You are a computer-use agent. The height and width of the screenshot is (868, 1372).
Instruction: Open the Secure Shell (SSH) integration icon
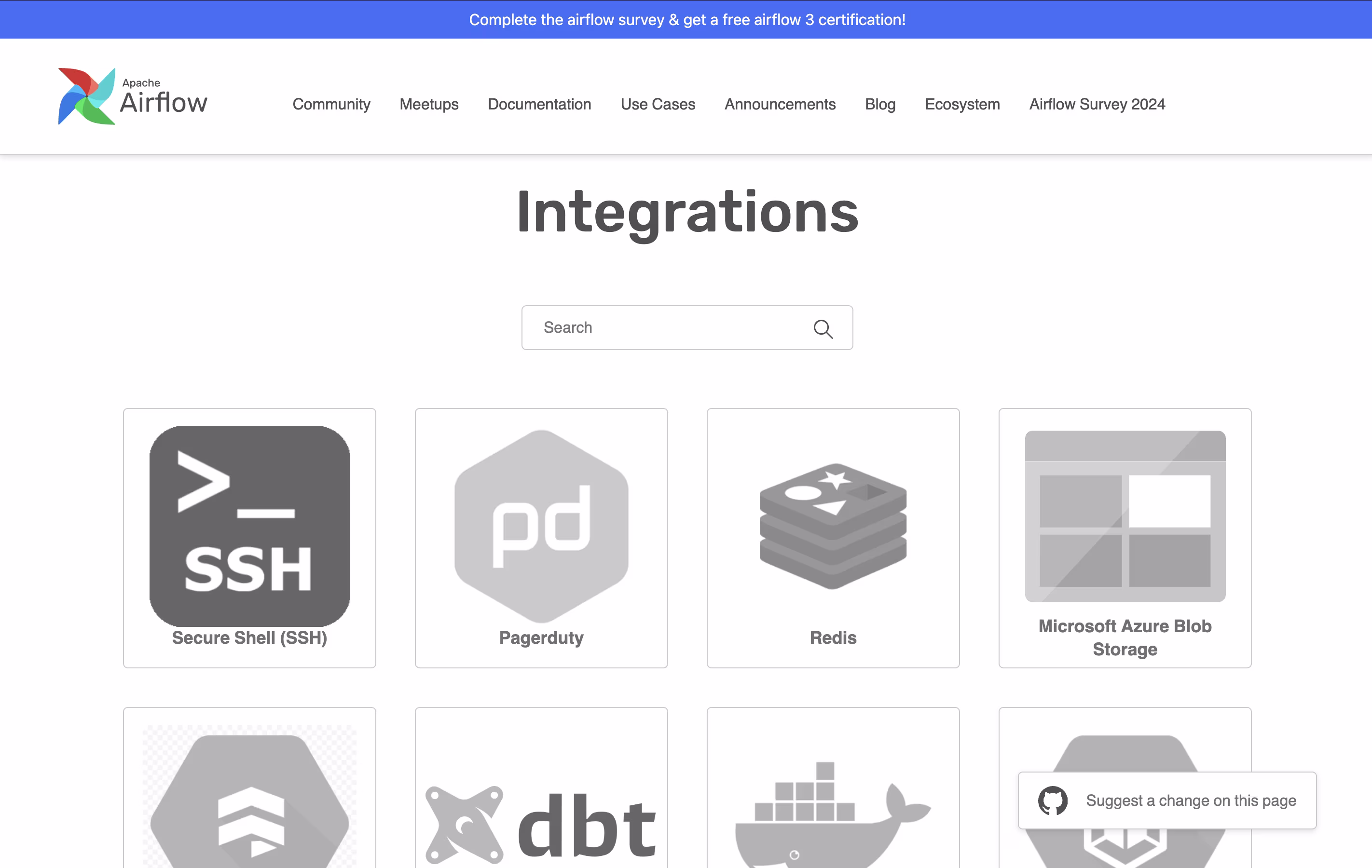point(249,526)
